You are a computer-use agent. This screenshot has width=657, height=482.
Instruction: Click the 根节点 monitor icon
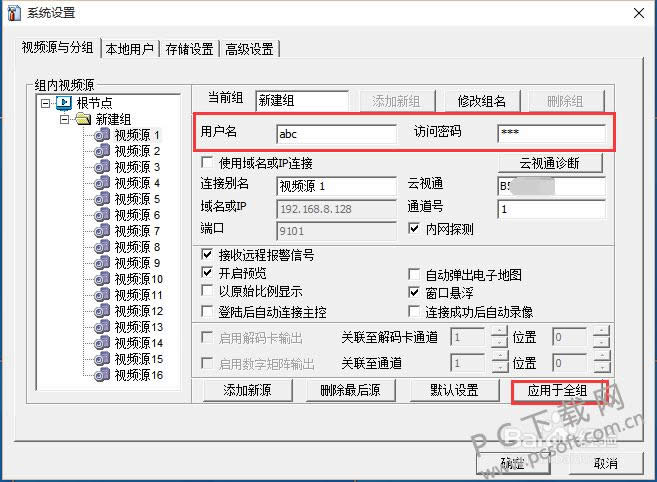64,103
